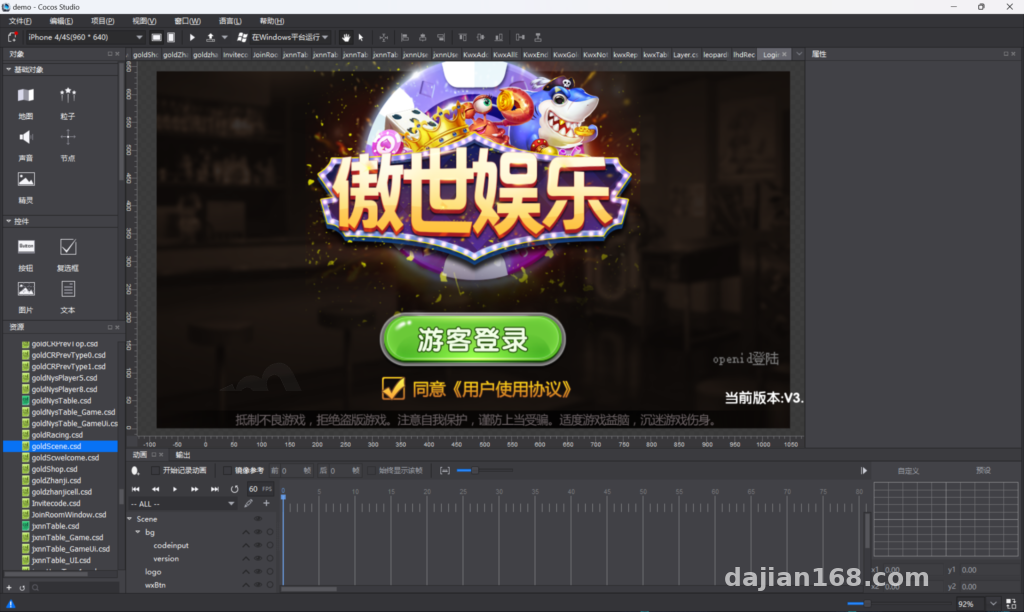The width and height of the screenshot is (1024, 612).
Task: Pick the 粒子 particle object icon
Action: [68, 95]
